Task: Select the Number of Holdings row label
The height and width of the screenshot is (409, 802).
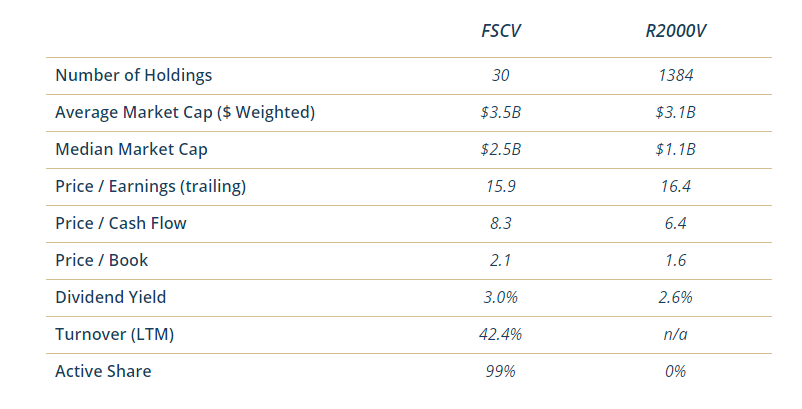Action: tap(133, 75)
